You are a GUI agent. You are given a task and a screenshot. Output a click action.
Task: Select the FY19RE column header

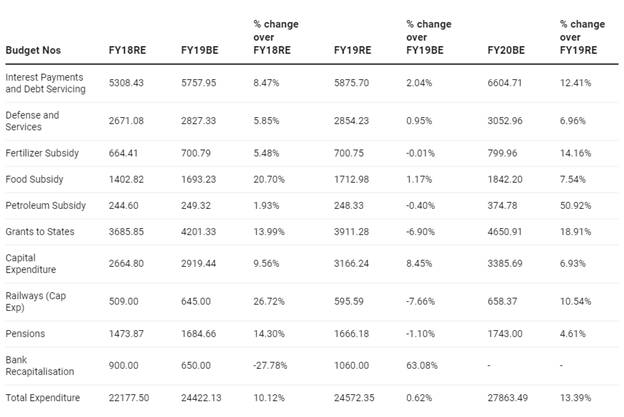pos(353,51)
